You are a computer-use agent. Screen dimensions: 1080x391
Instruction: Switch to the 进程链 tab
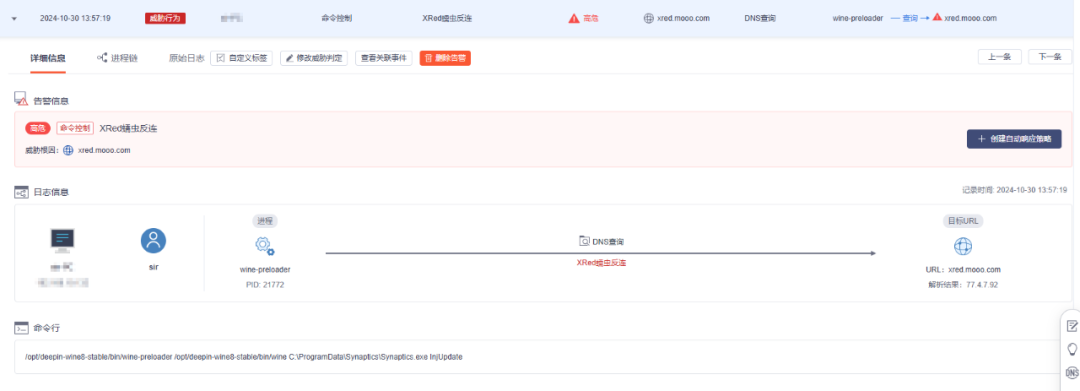117,59
